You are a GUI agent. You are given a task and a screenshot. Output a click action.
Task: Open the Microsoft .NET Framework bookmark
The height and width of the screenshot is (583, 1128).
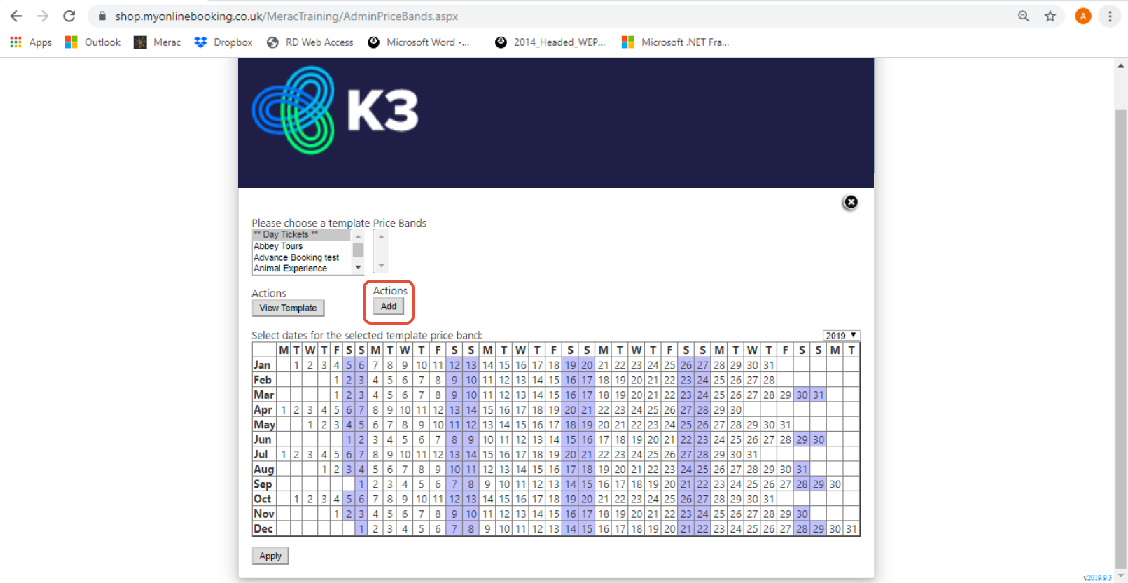click(676, 42)
